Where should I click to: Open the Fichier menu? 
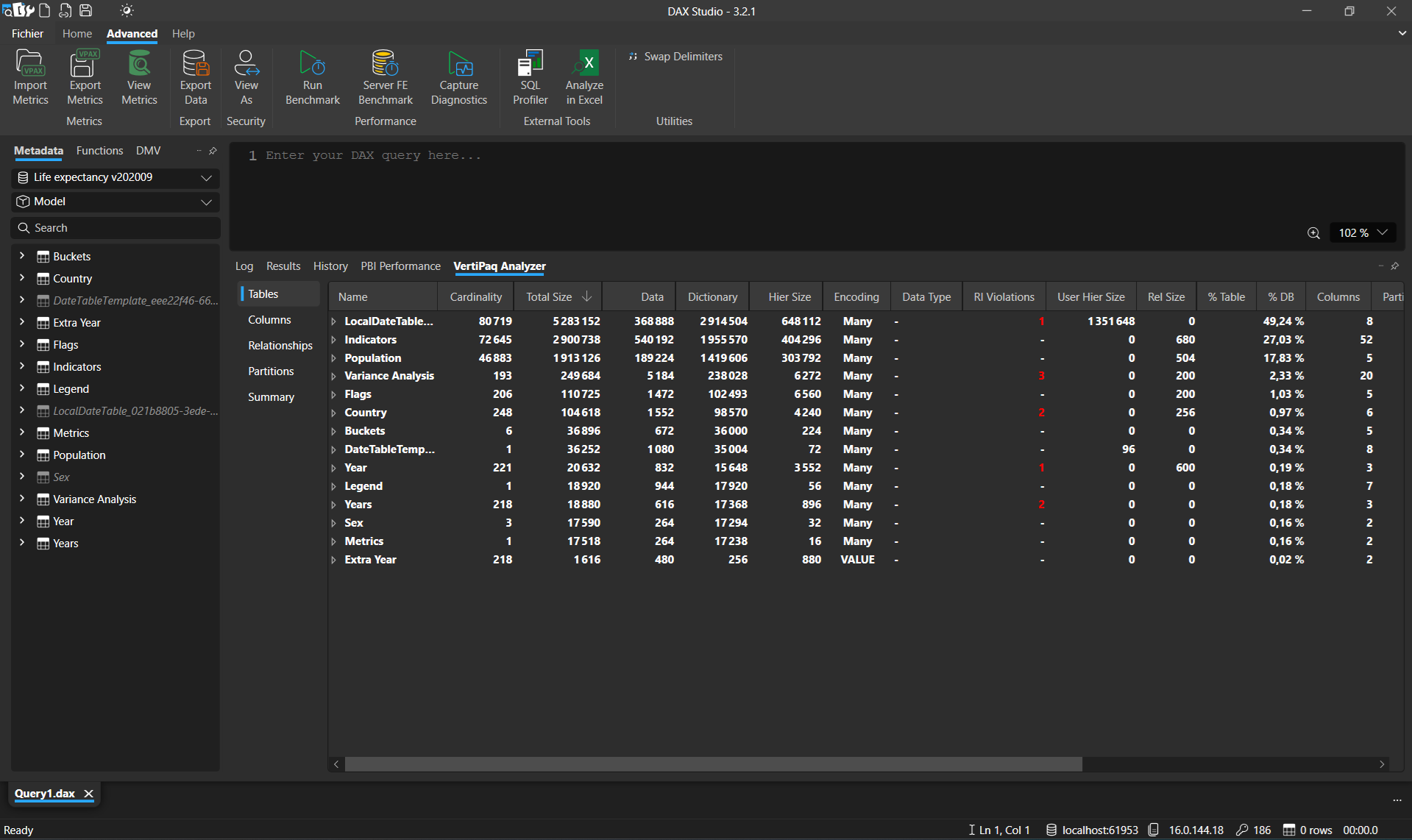coord(27,34)
